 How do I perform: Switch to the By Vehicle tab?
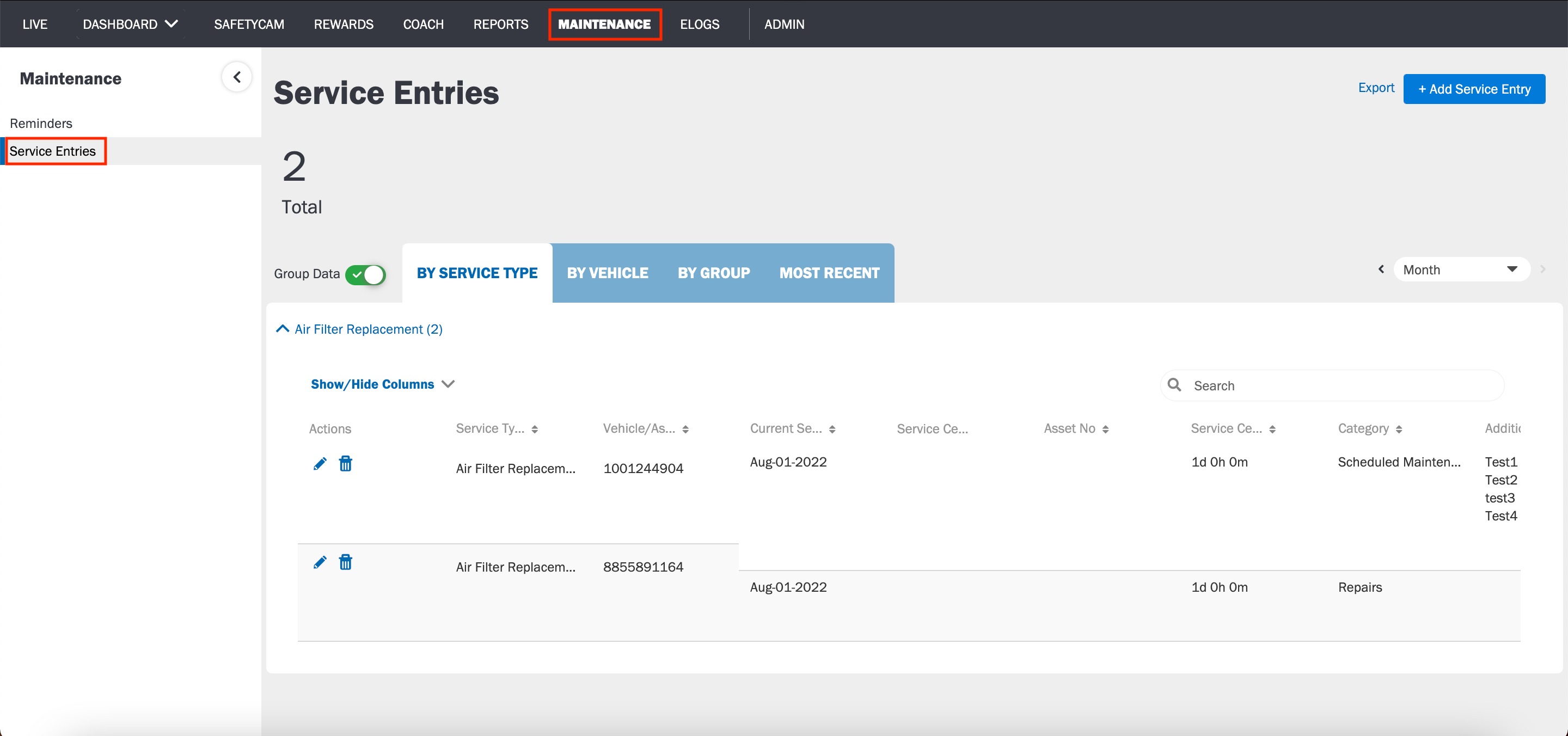coord(608,273)
